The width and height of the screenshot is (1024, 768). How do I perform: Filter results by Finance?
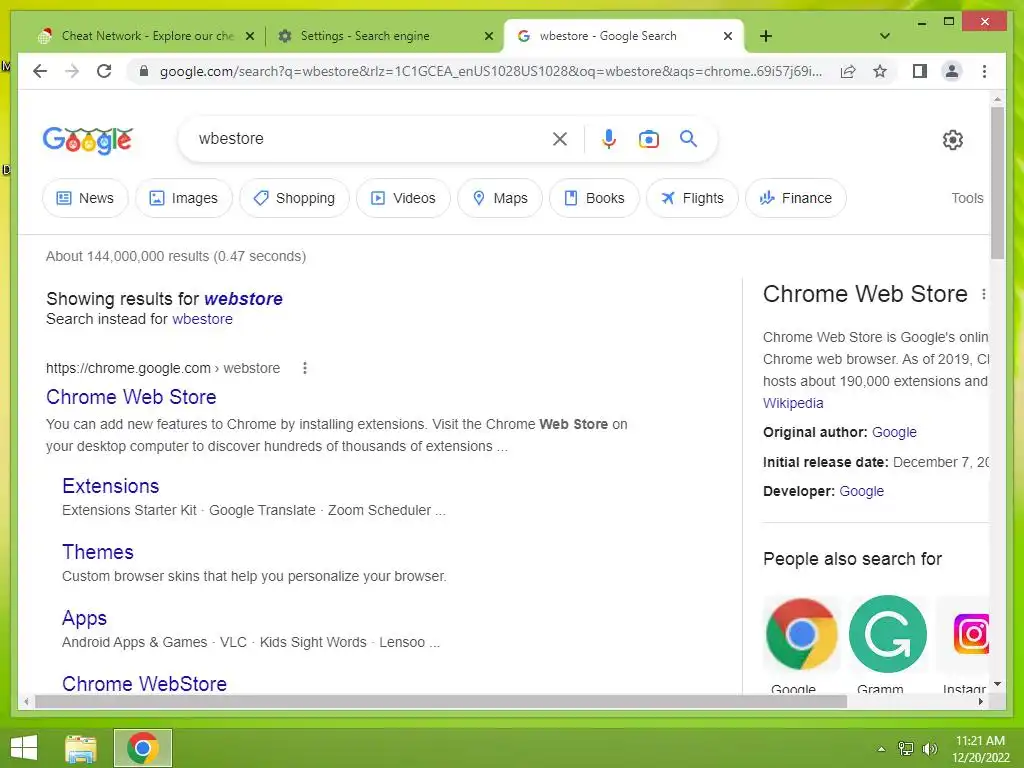795,198
